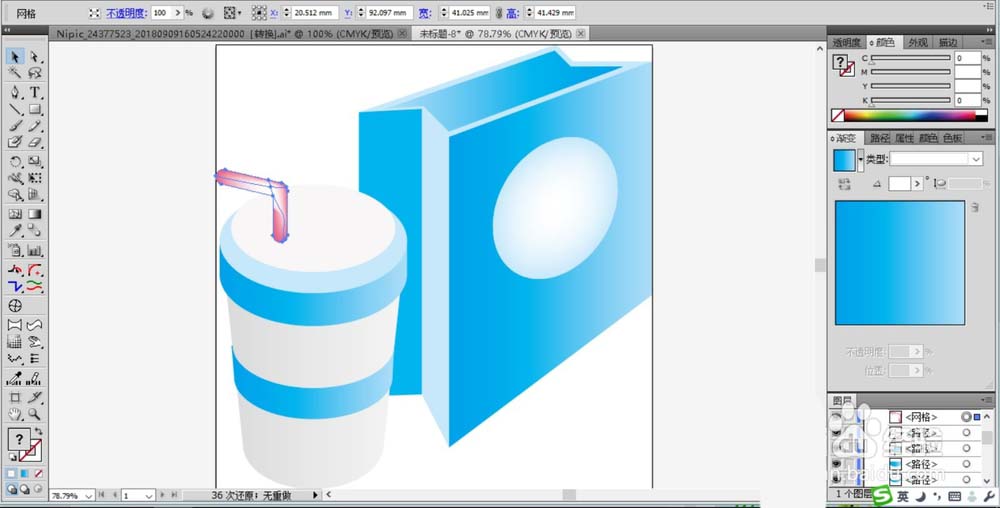Click the reference point locator grid

coord(259,13)
